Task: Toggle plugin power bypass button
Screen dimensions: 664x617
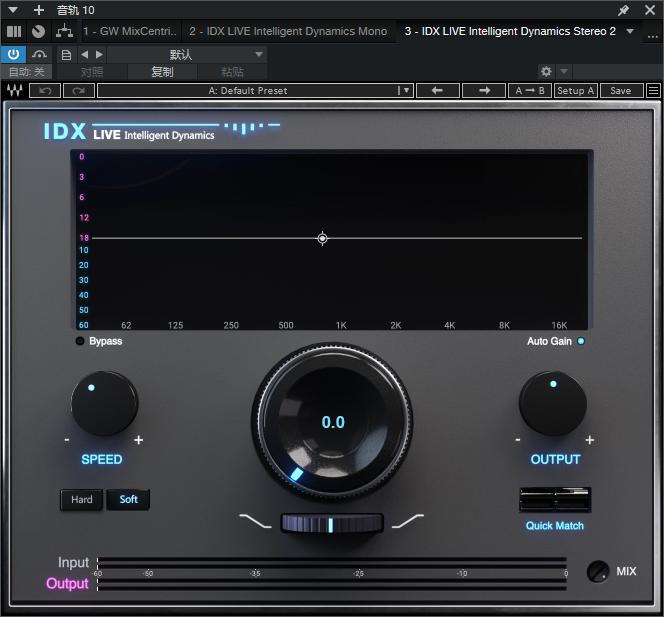Action: [14, 55]
